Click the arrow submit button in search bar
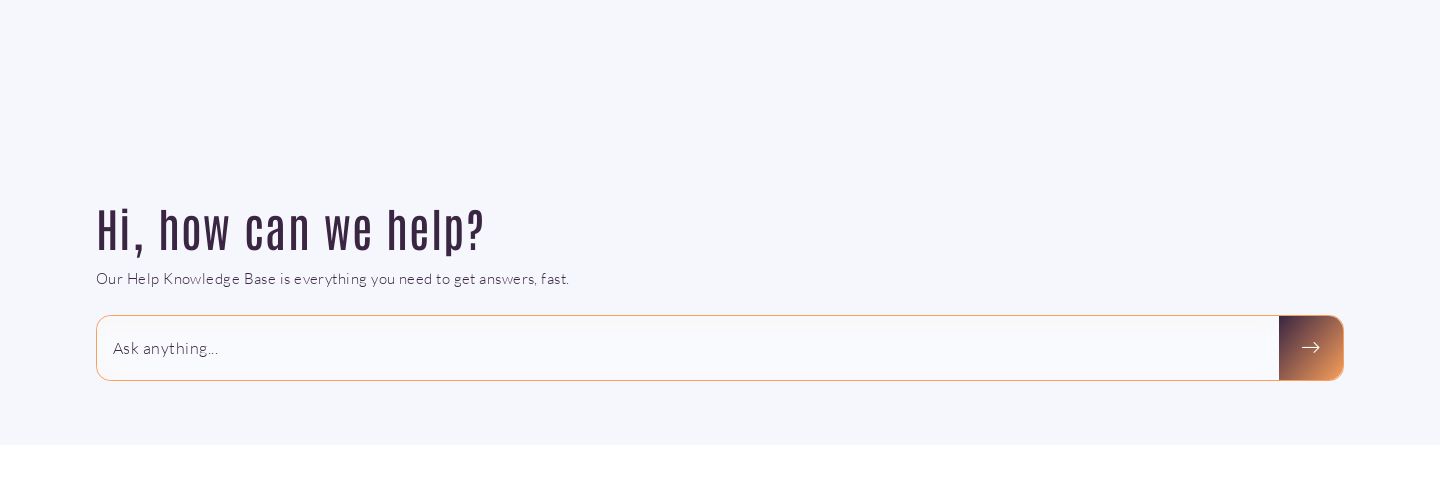The height and width of the screenshot is (498, 1440). (1310, 348)
